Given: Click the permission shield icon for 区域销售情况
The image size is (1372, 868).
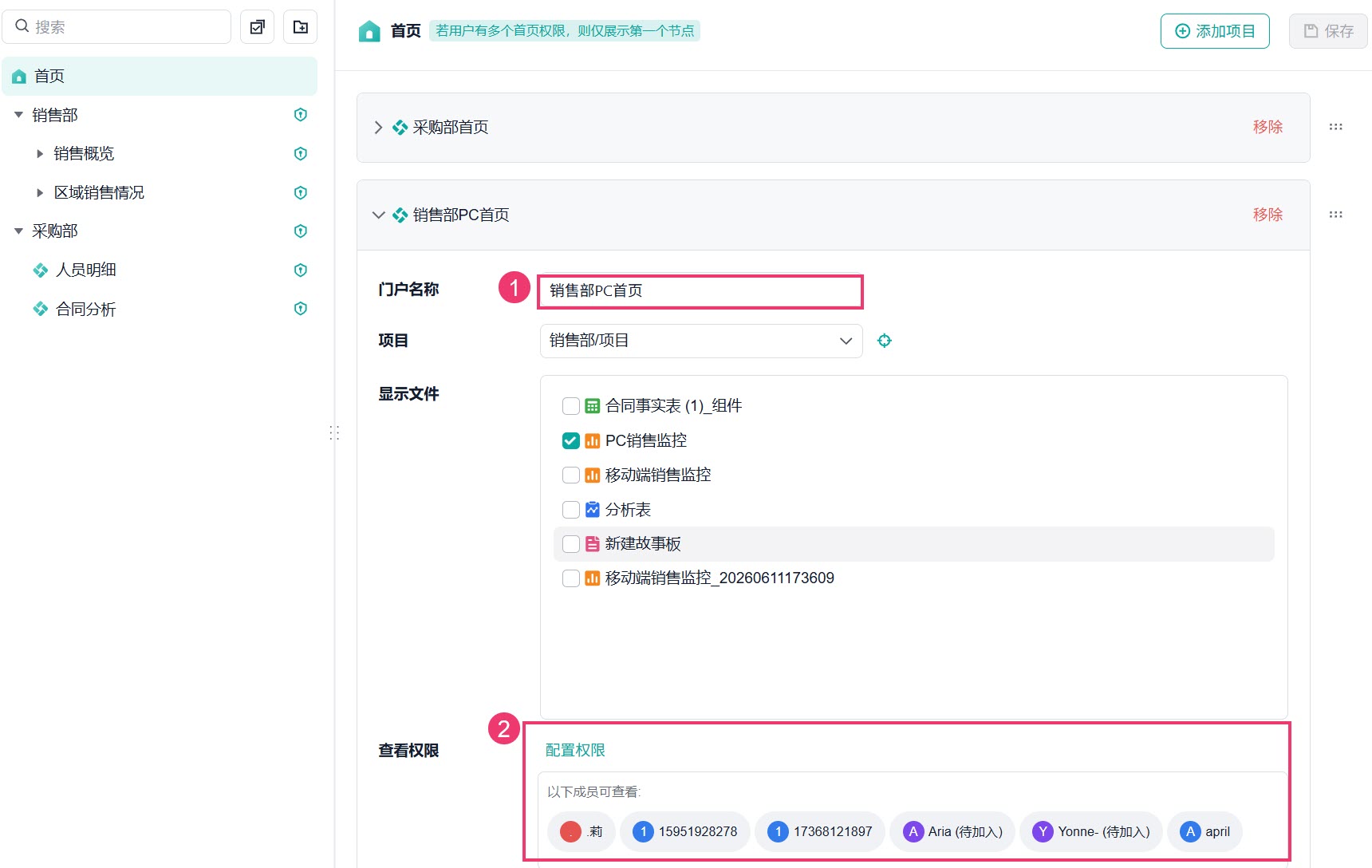Looking at the screenshot, I should pos(301,192).
